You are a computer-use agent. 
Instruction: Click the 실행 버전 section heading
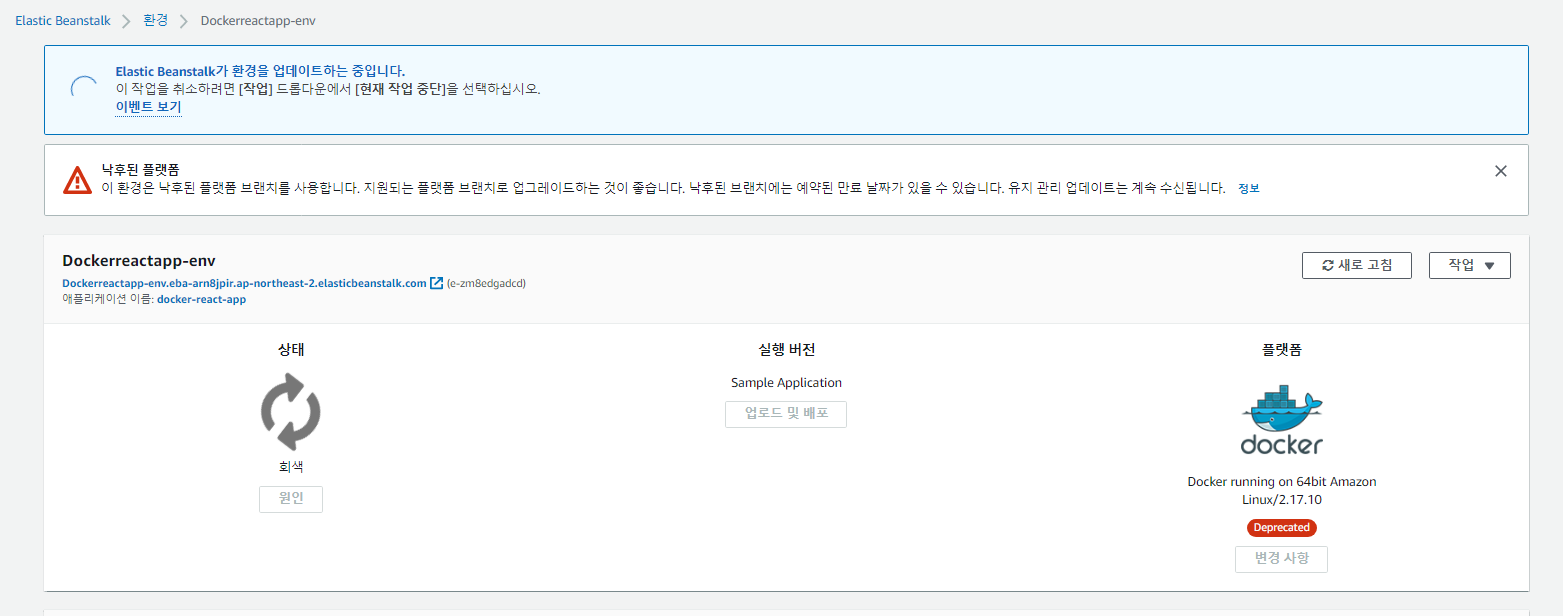tap(786, 350)
